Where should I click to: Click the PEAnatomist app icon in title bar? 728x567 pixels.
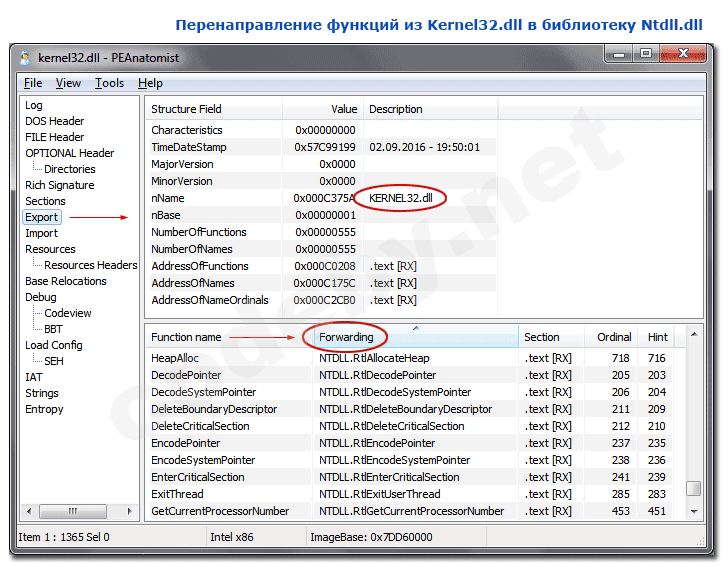tap(27, 58)
